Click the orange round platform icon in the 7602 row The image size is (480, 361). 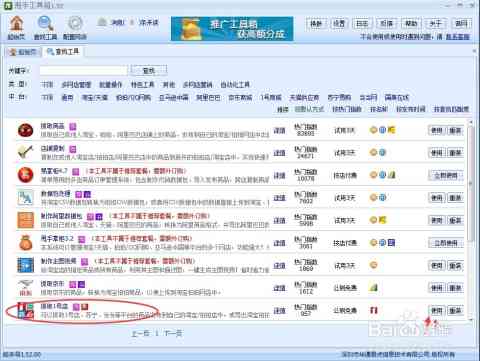pos(374,197)
